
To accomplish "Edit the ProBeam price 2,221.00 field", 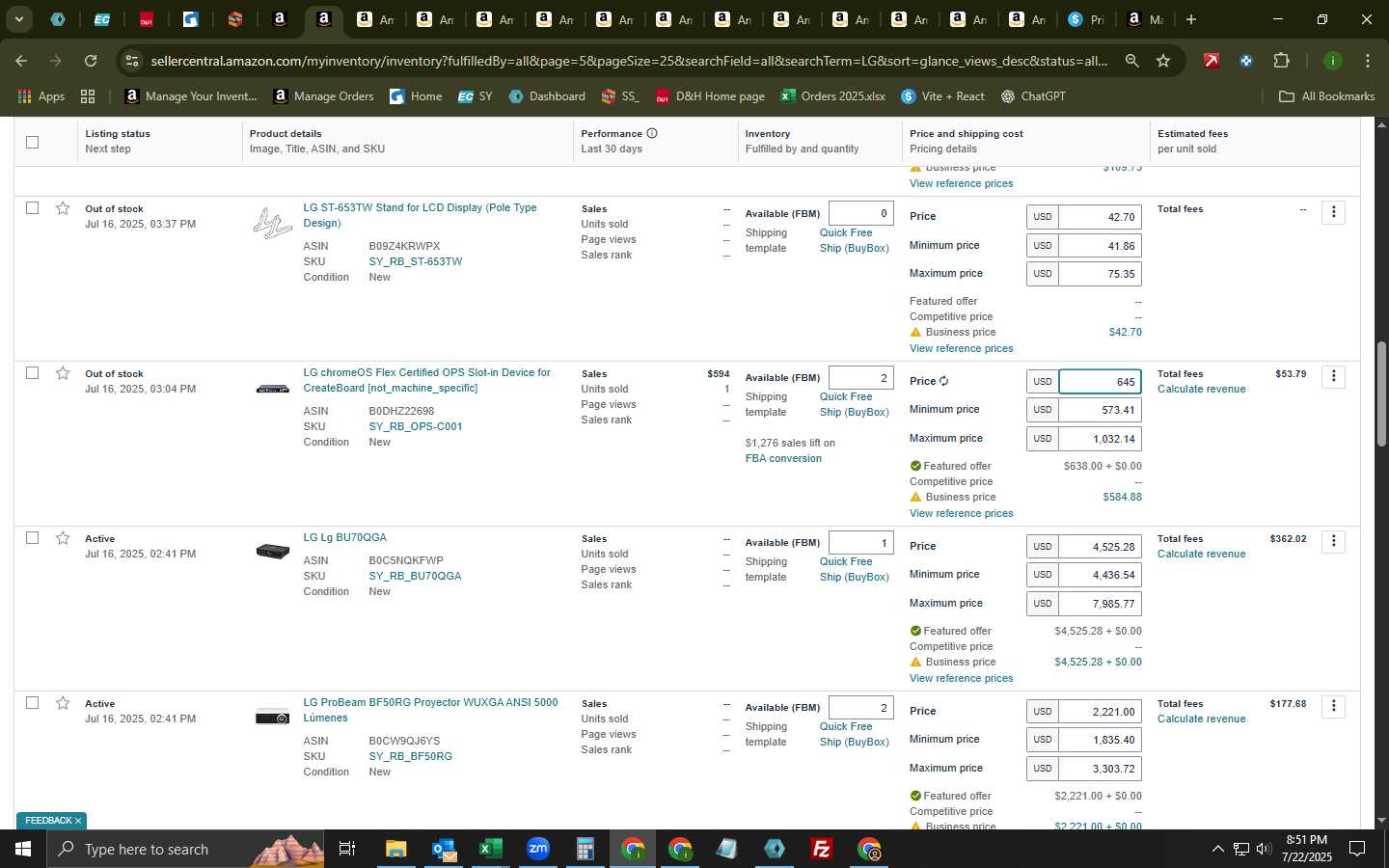I will 1100,712.
